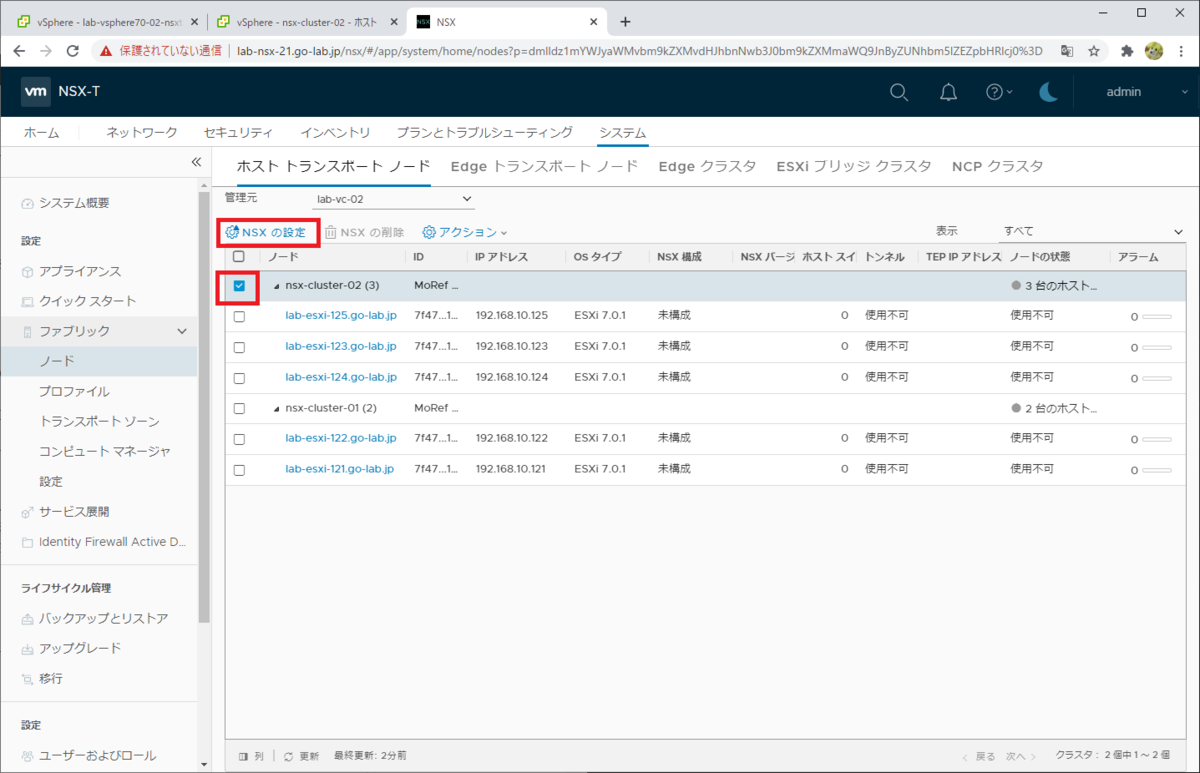Toggle dark mode moon icon

click(1048, 92)
